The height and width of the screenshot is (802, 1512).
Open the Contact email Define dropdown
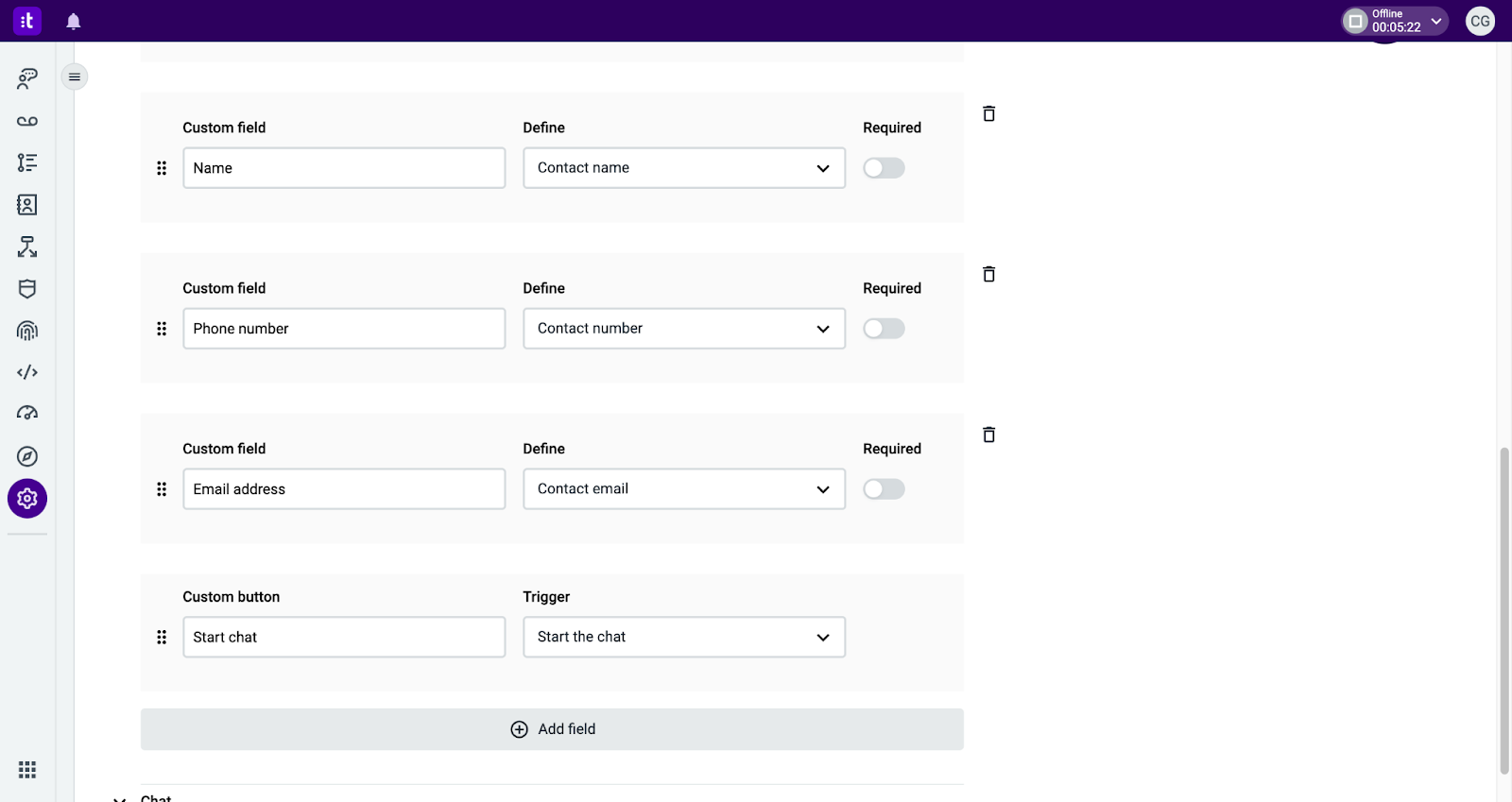pos(684,489)
